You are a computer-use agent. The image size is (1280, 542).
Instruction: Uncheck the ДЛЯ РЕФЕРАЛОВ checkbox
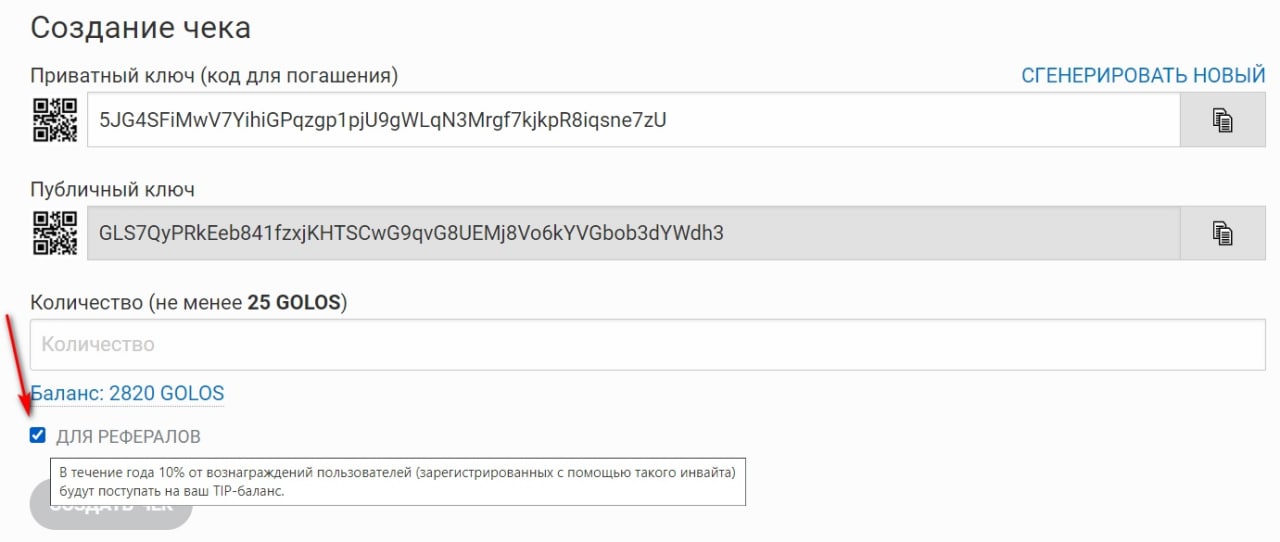(38, 435)
